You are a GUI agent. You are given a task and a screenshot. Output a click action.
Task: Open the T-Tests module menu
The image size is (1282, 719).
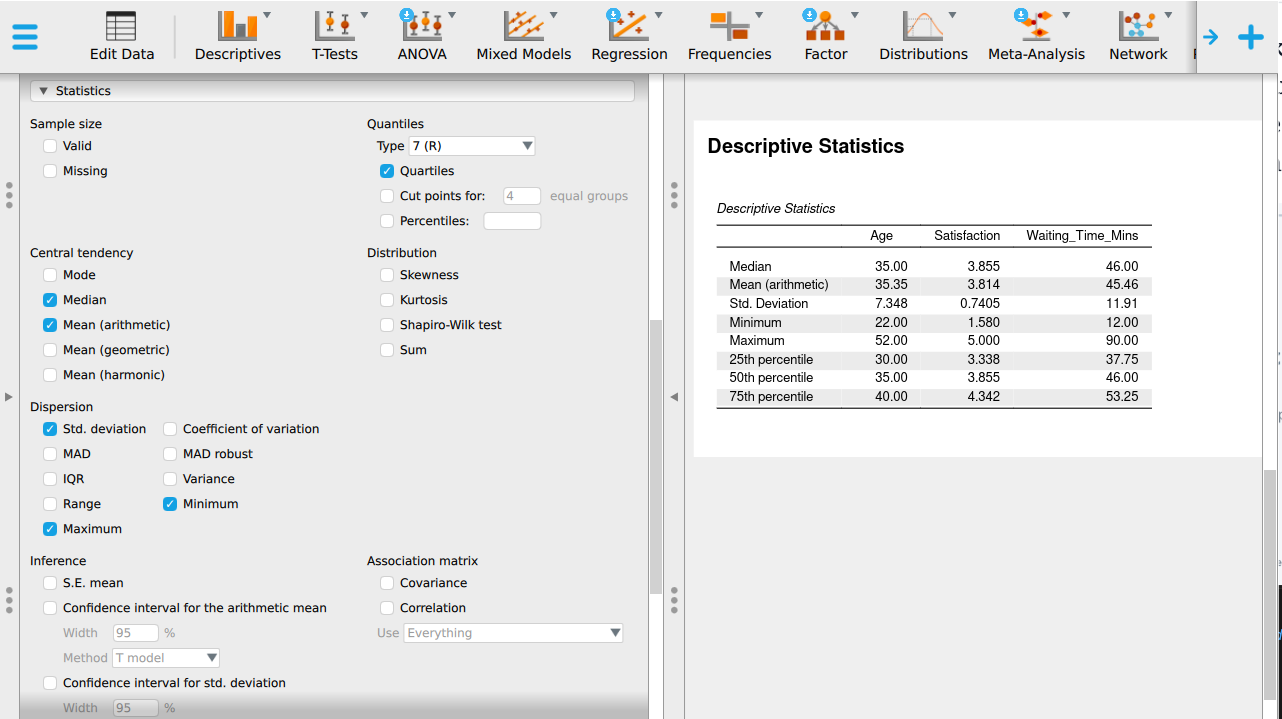[x=335, y=37]
